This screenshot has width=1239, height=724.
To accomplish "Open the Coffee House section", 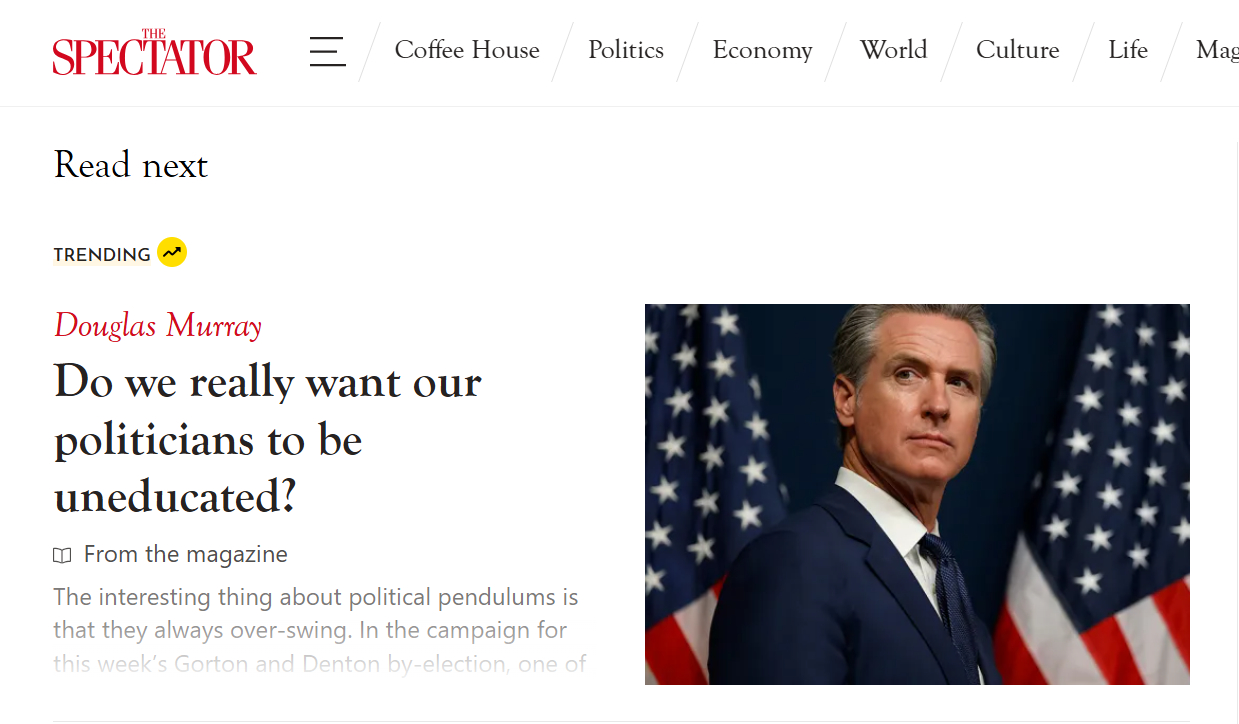I will point(467,50).
